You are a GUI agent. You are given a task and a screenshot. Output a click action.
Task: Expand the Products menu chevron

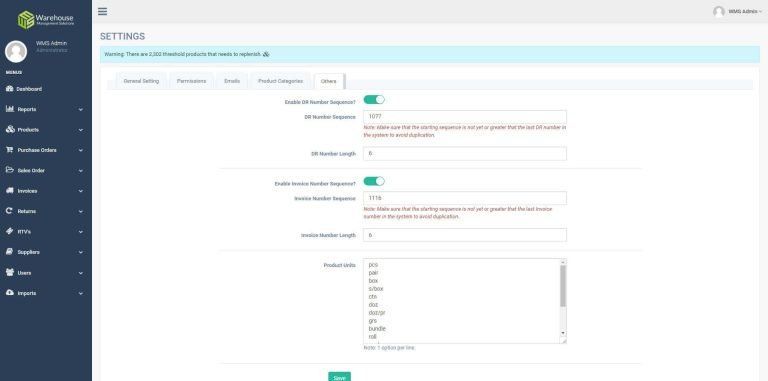tap(81, 130)
